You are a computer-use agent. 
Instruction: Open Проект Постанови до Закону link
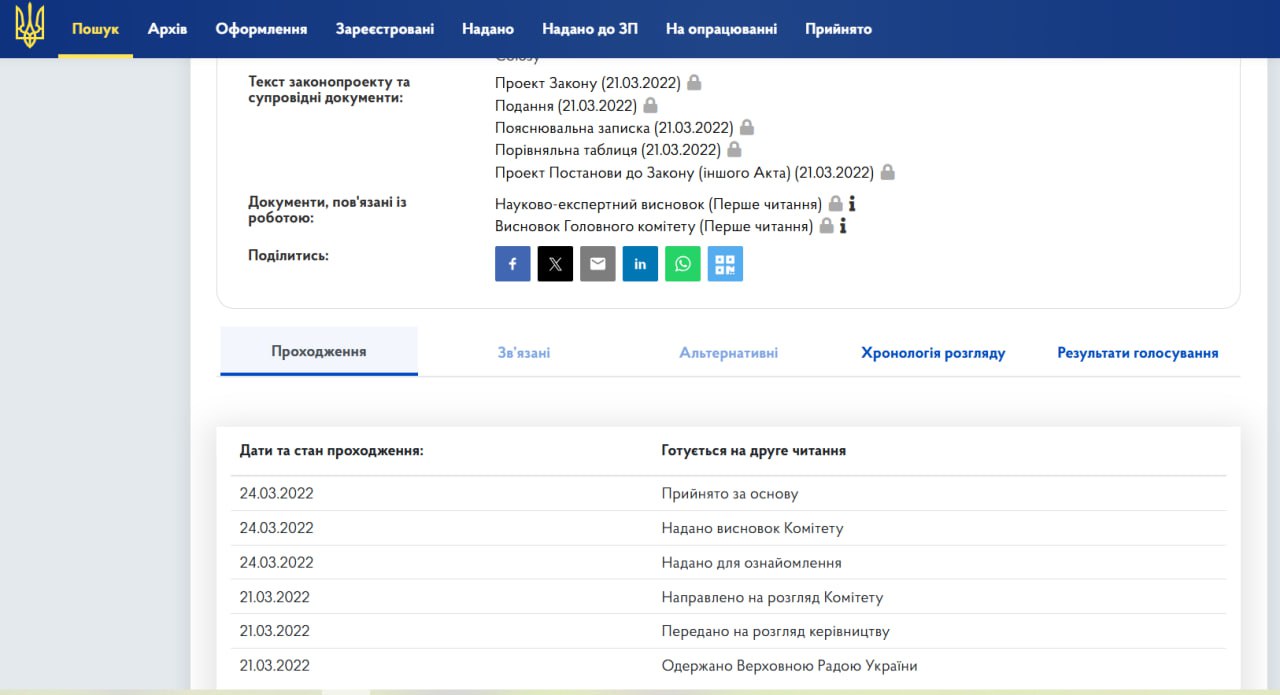tap(684, 172)
